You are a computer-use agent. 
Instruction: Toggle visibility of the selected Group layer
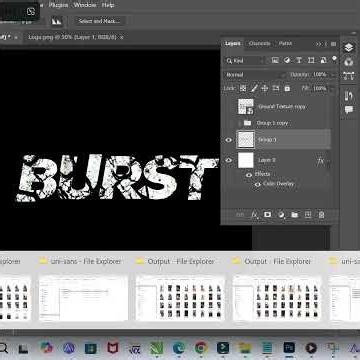click(x=228, y=140)
